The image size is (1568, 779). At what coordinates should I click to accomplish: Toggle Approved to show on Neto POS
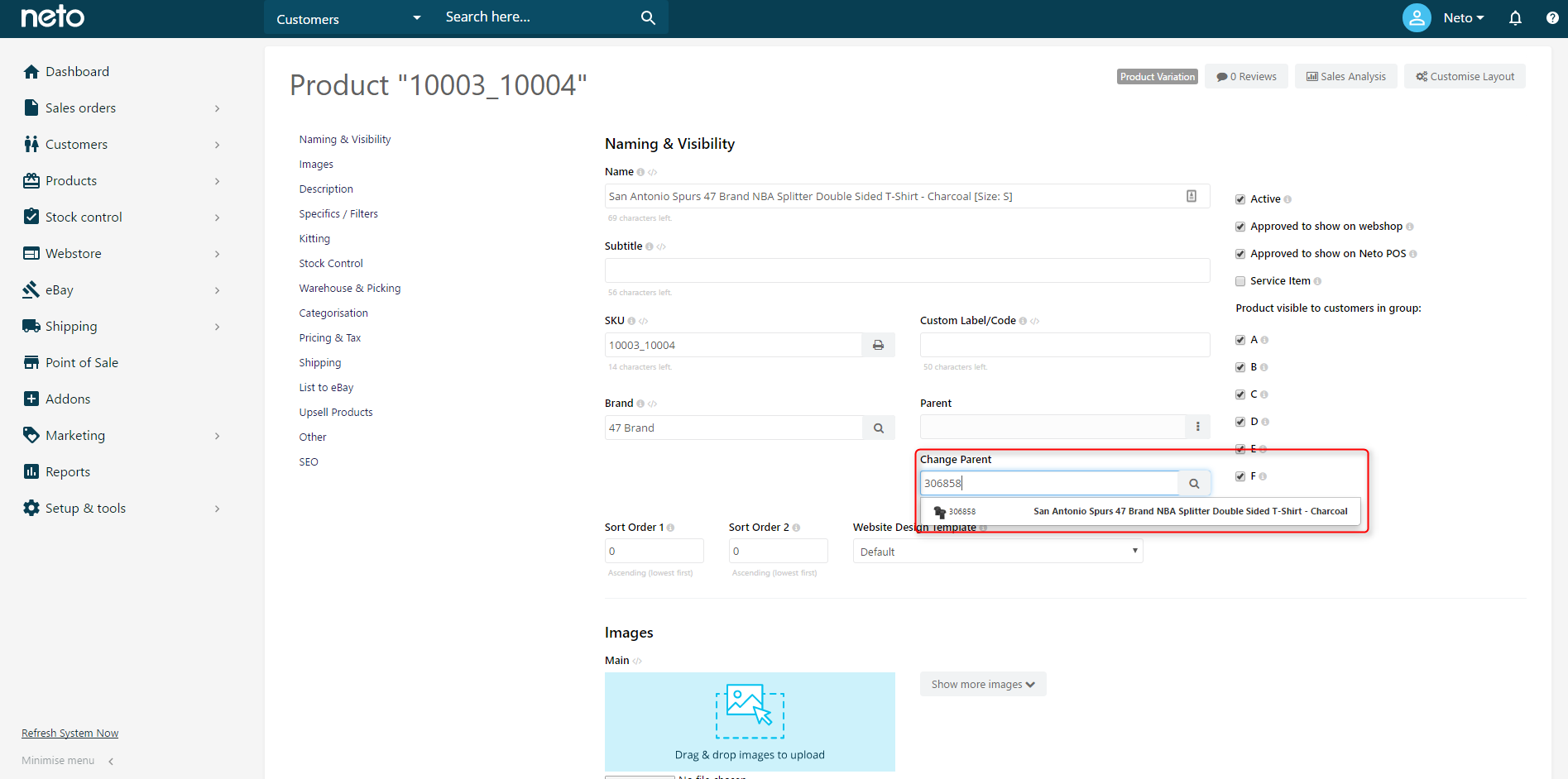(1240, 254)
